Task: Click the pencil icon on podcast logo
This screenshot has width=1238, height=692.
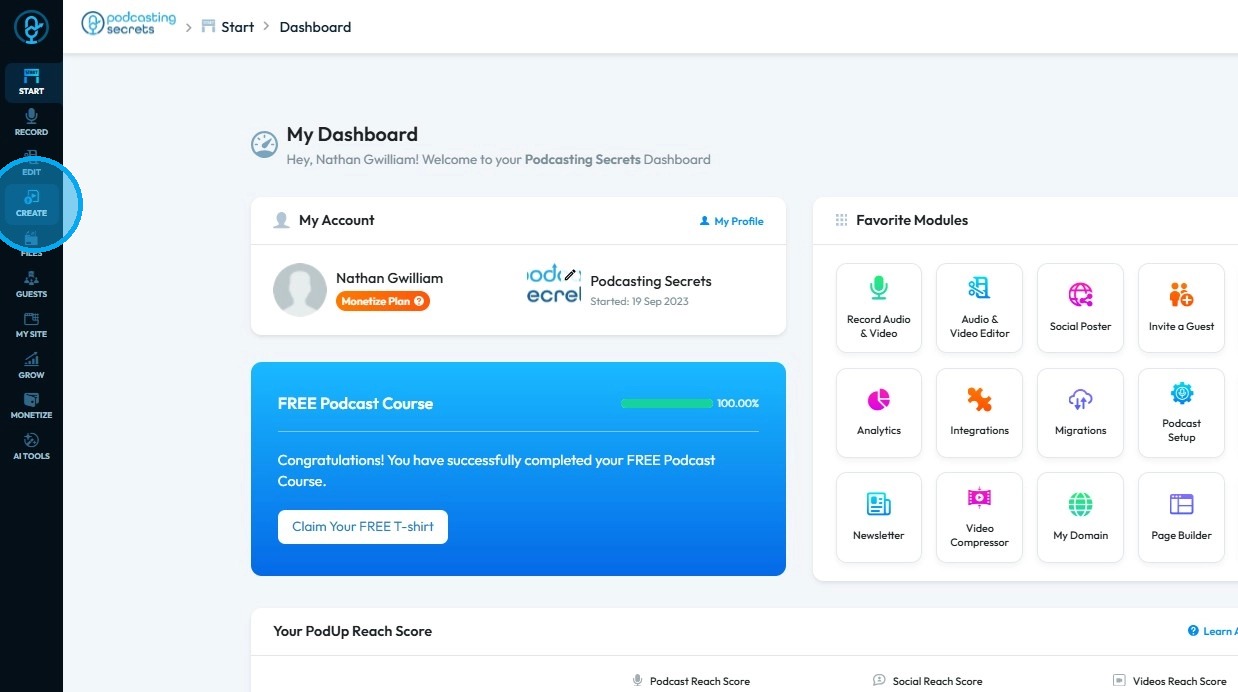Action: tap(570, 274)
